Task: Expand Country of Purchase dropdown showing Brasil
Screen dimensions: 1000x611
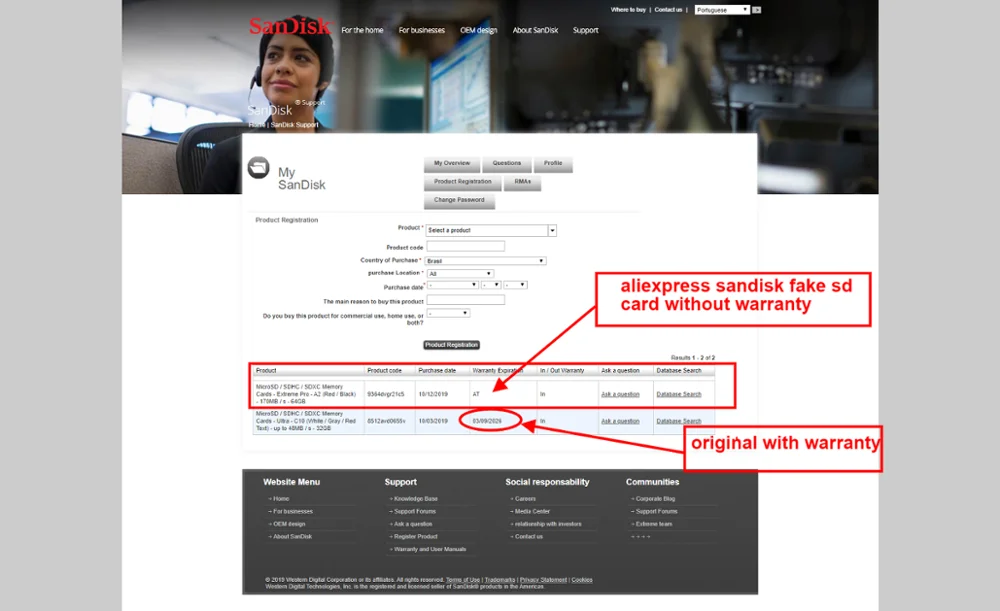Action: (486, 261)
